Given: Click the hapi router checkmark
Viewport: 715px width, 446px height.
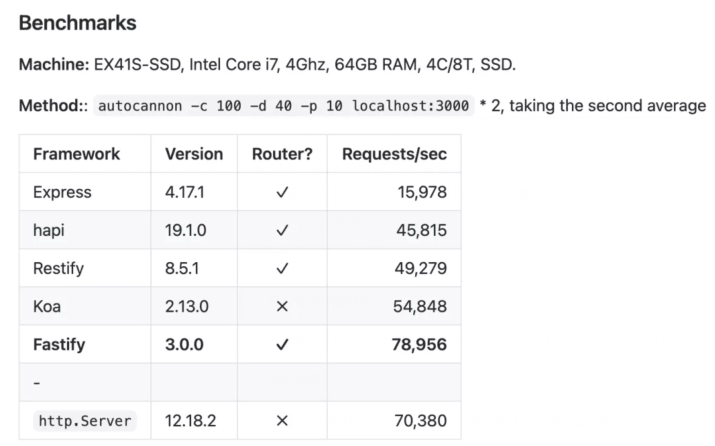Looking at the screenshot, I should point(281,230).
